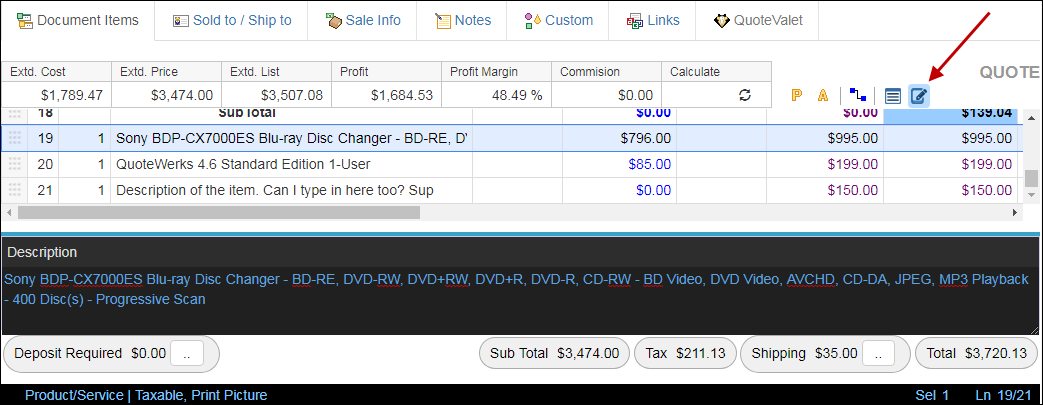Screen dimensions: 1043x405
Task: Click the Sub Total $3,474.00 pill
Action: 555,353
